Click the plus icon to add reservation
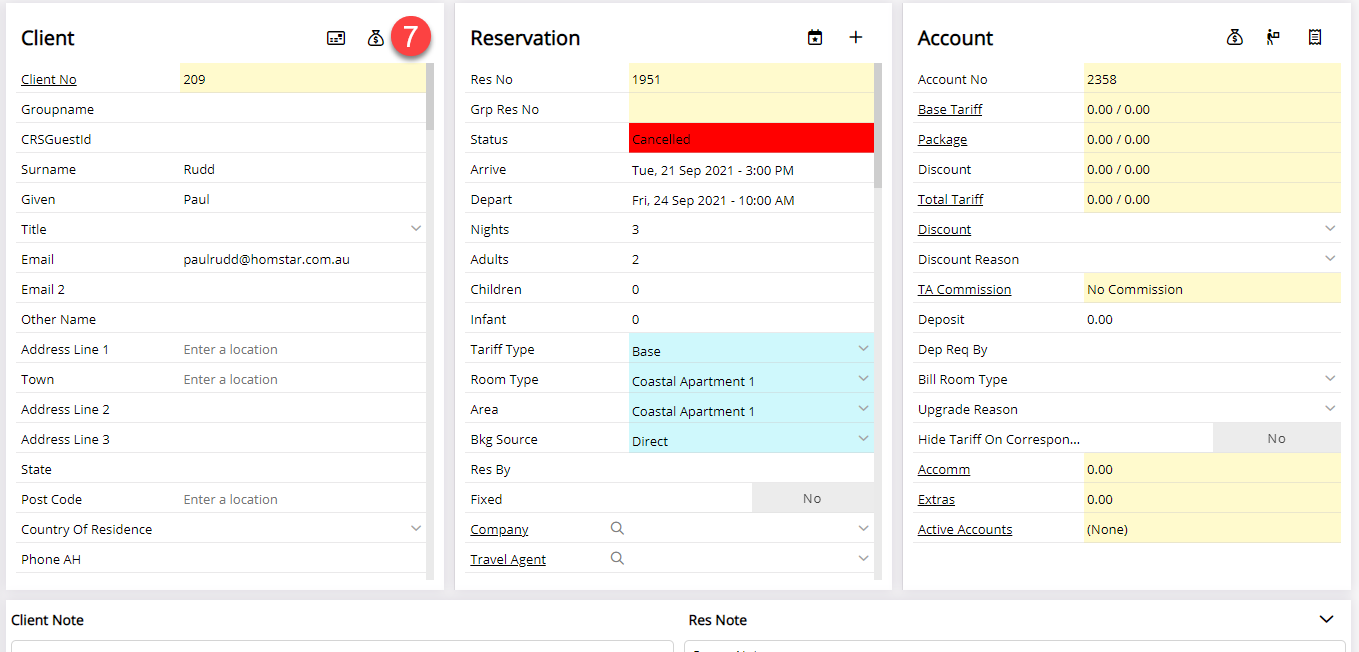The height and width of the screenshot is (652, 1359). (855, 38)
